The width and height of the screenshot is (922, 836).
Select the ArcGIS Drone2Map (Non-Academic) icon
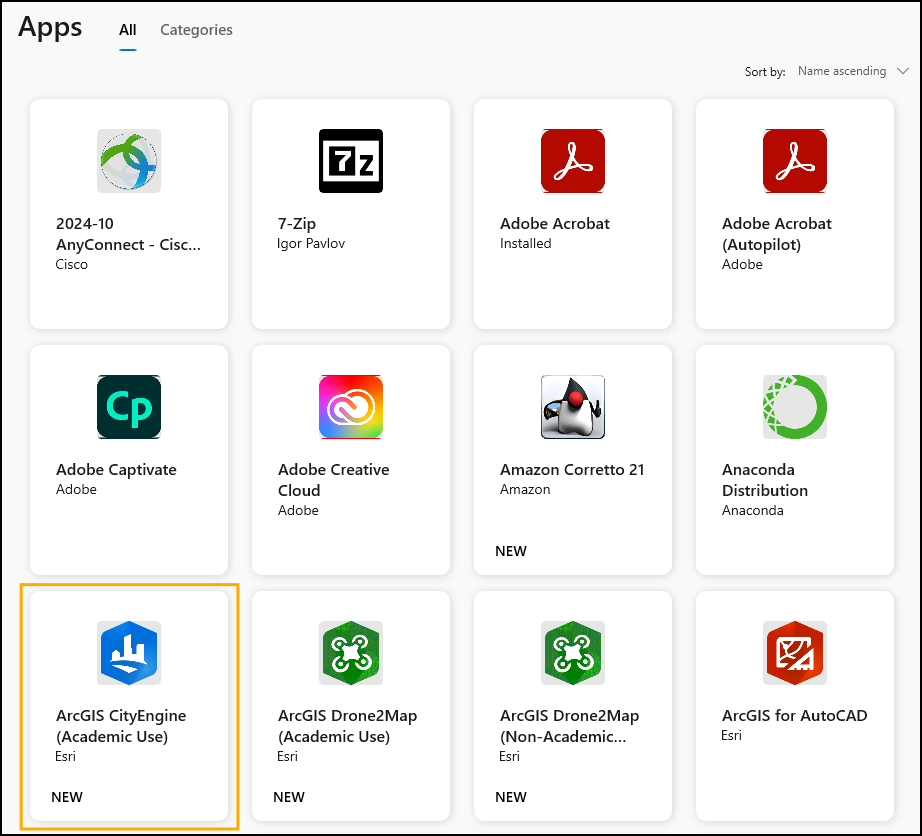coord(573,653)
